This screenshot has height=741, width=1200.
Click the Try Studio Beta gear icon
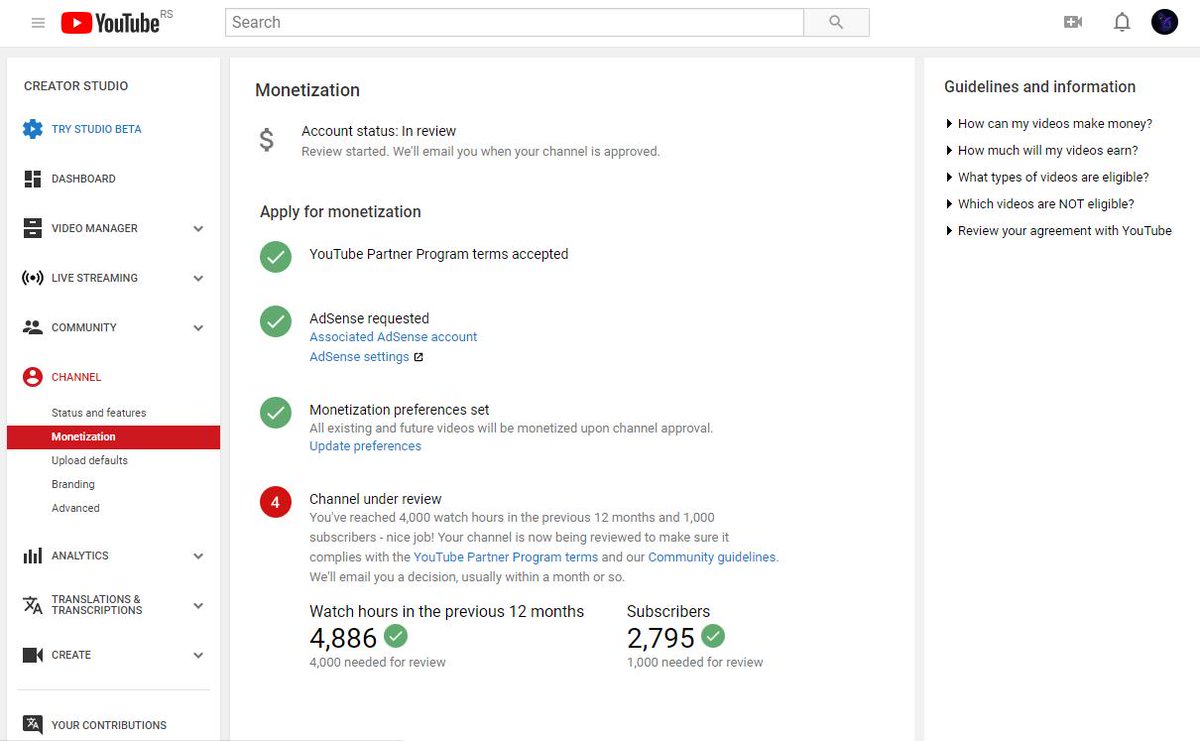pos(33,129)
